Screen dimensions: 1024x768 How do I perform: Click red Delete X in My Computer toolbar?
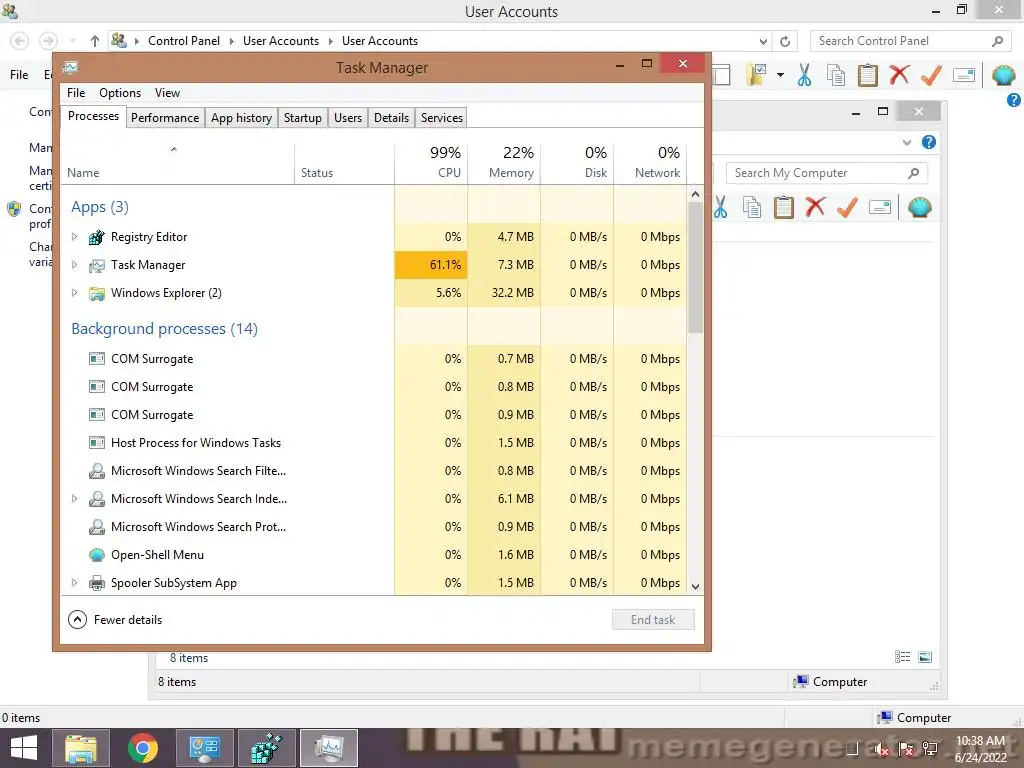pyautogui.click(x=815, y=207)
